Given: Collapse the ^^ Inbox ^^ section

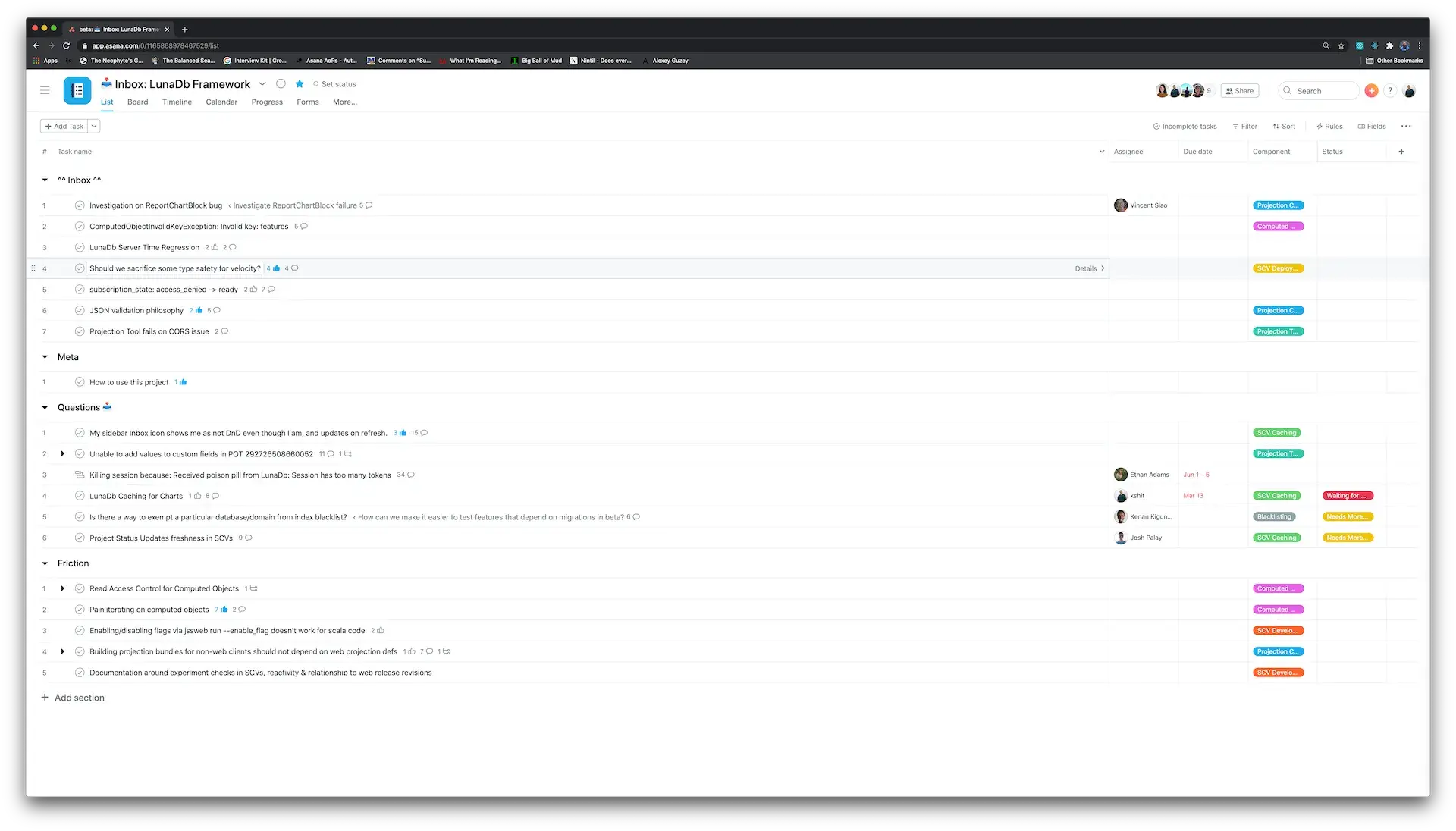Looking at the screenshot, I should [45, 180].
